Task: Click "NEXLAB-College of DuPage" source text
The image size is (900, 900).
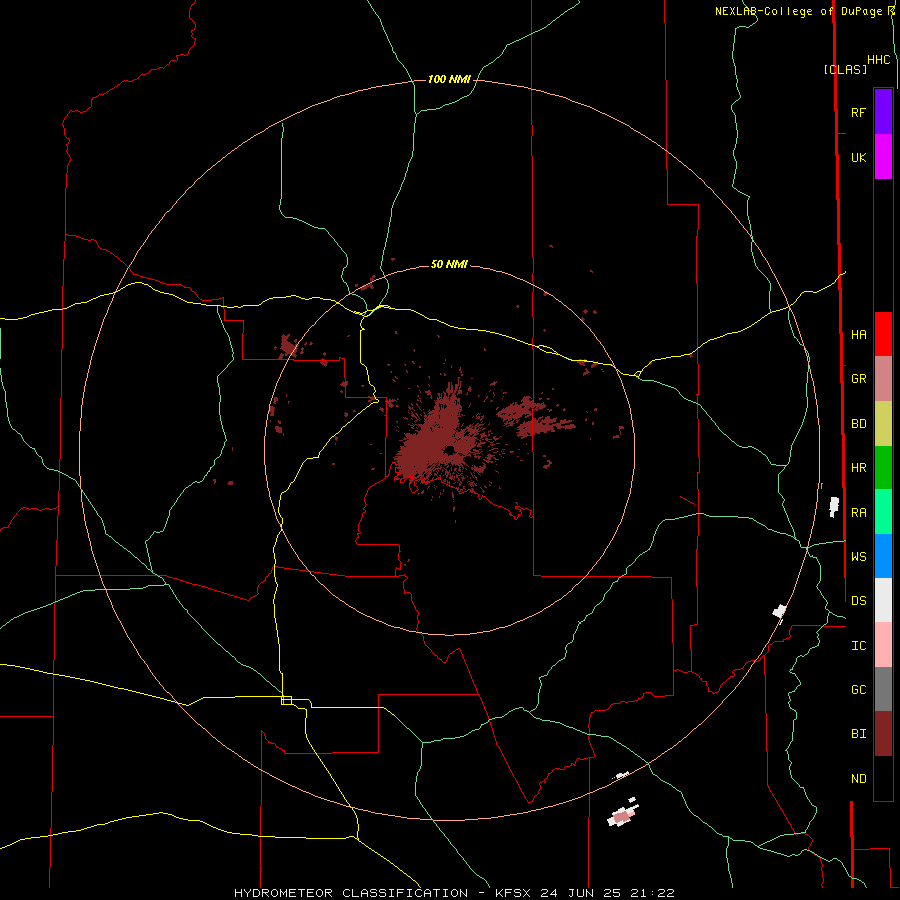Action: 798,11
